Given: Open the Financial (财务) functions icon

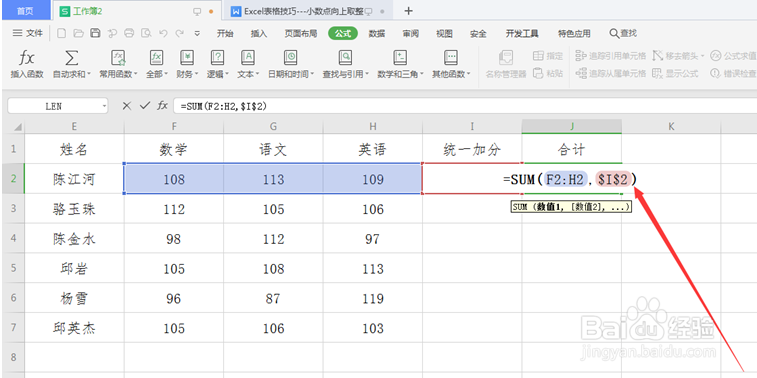Looking at the screenshot, I should pyautogui.click(x=187, y=58).
